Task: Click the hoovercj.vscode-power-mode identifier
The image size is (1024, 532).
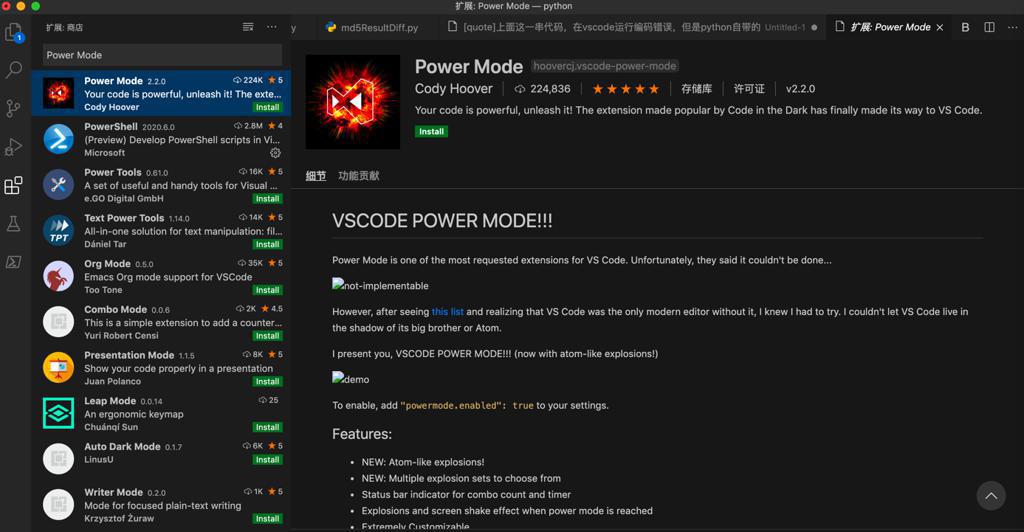Action: point(605,66)
